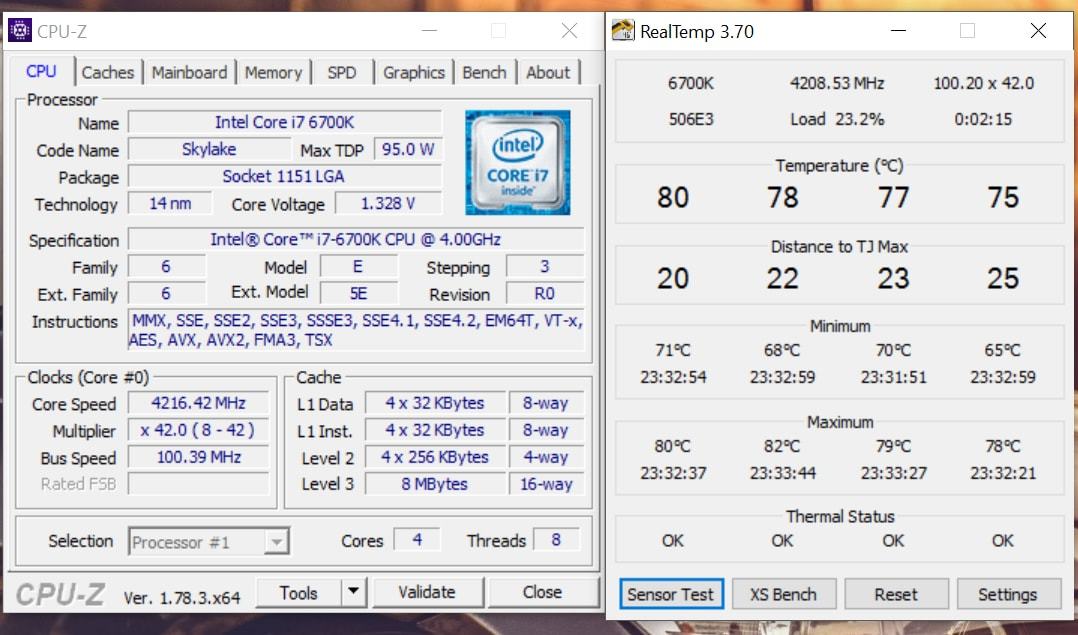Run the XS Bench benchmark
This screenshot has height=635, width=1078.
pyautogui.click(x=783, y=594)
